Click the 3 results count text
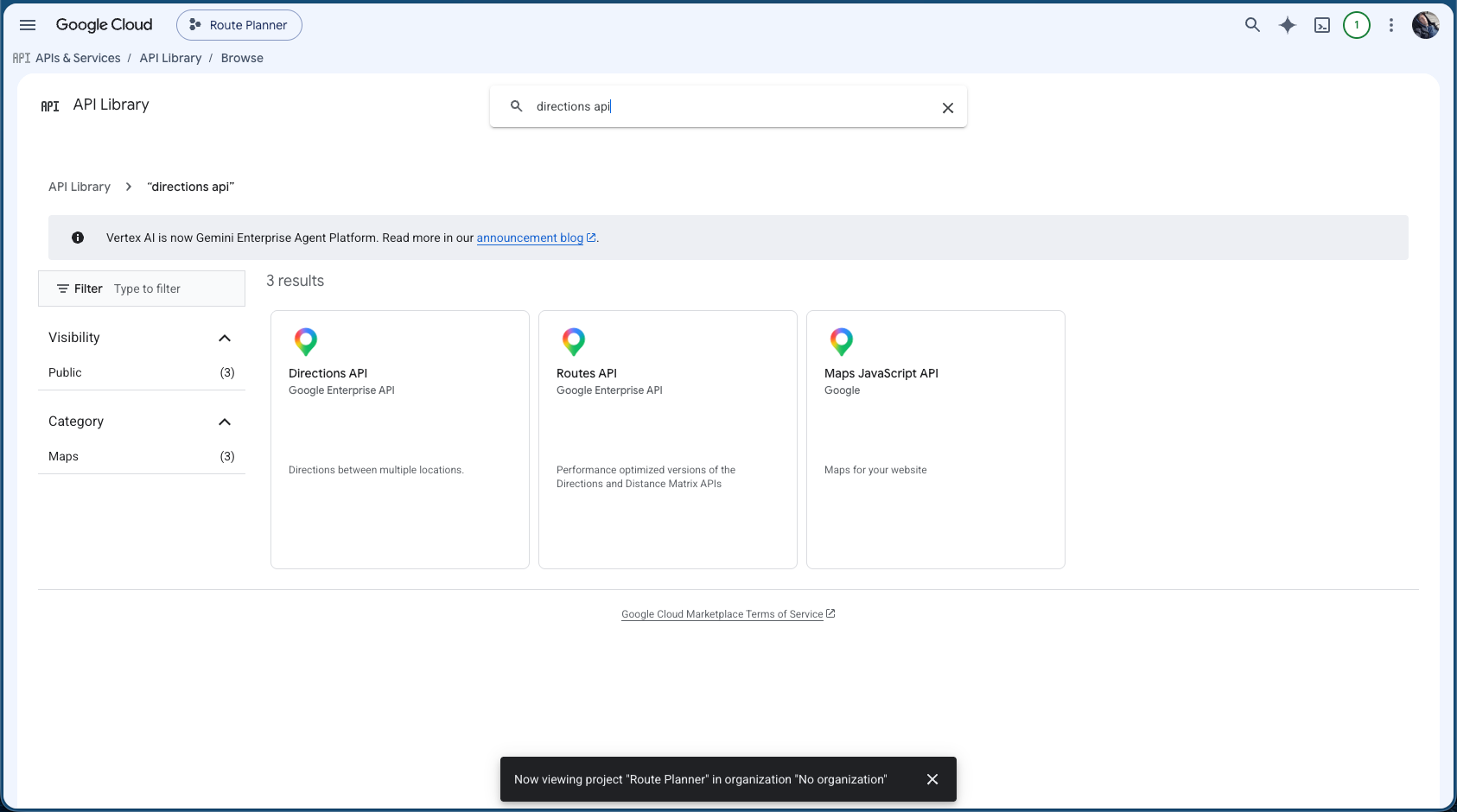Image resolution: width=1457 pixels, height=812 pixels. [296, 281]
